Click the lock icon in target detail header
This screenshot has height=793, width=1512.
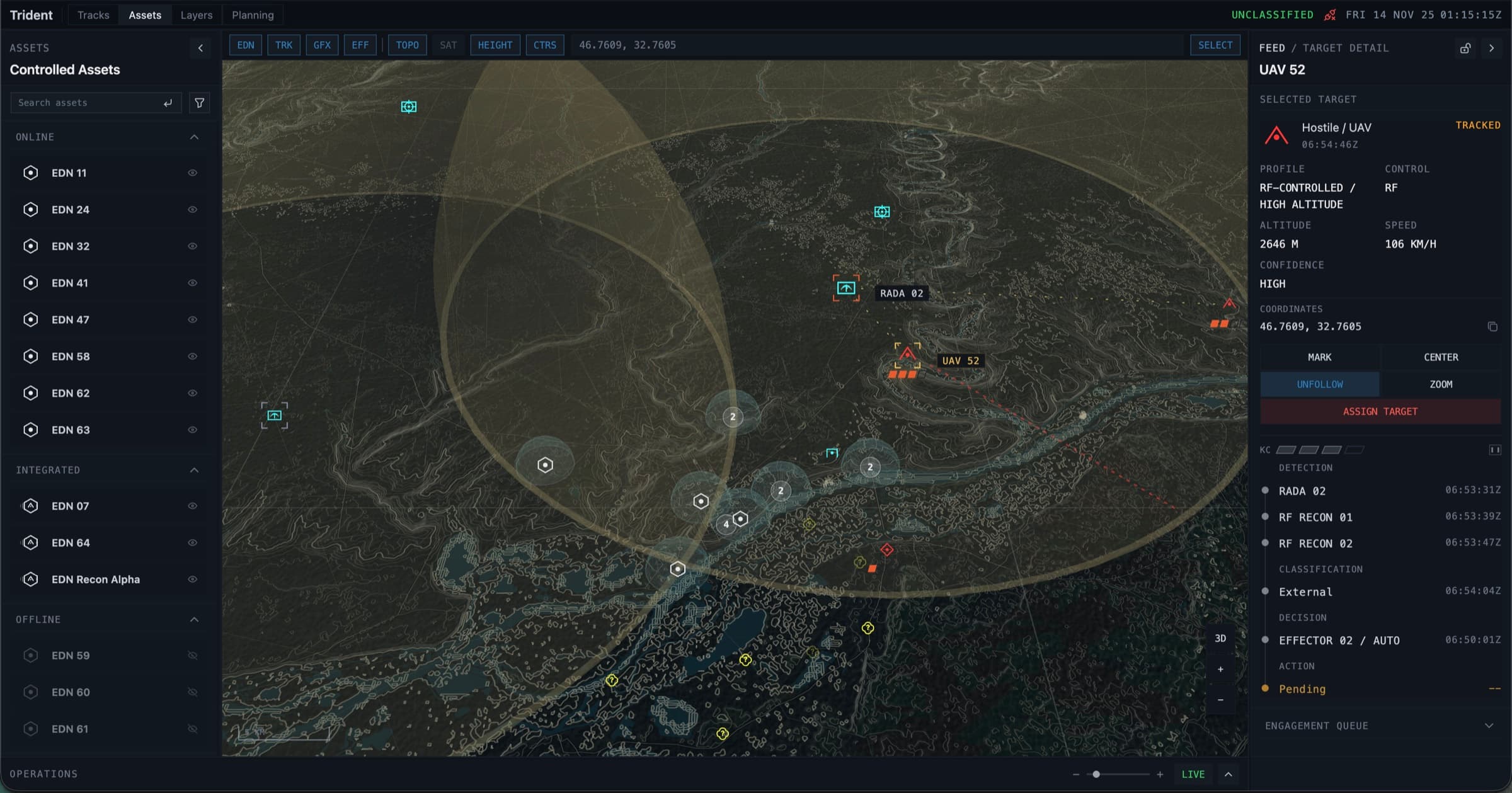point(1465,48)
